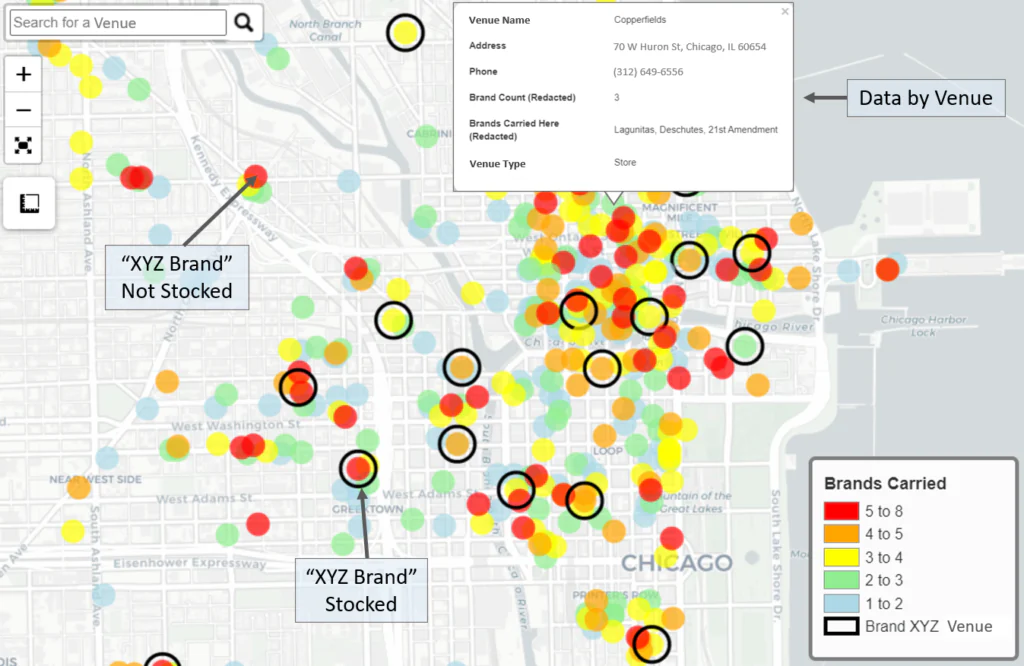Image resolution: width=1024 pixels, height=666 pixels.
Task: Select circled venue marker near Greektown
Action: tap(358, 469)
